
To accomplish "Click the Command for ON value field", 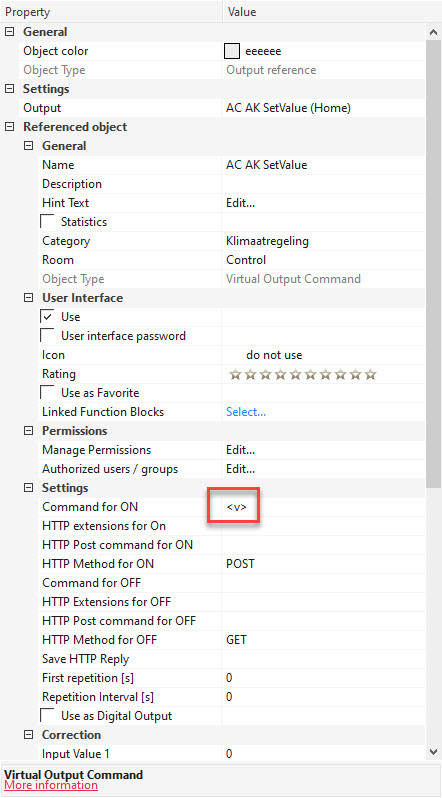I will coord(323,507).
